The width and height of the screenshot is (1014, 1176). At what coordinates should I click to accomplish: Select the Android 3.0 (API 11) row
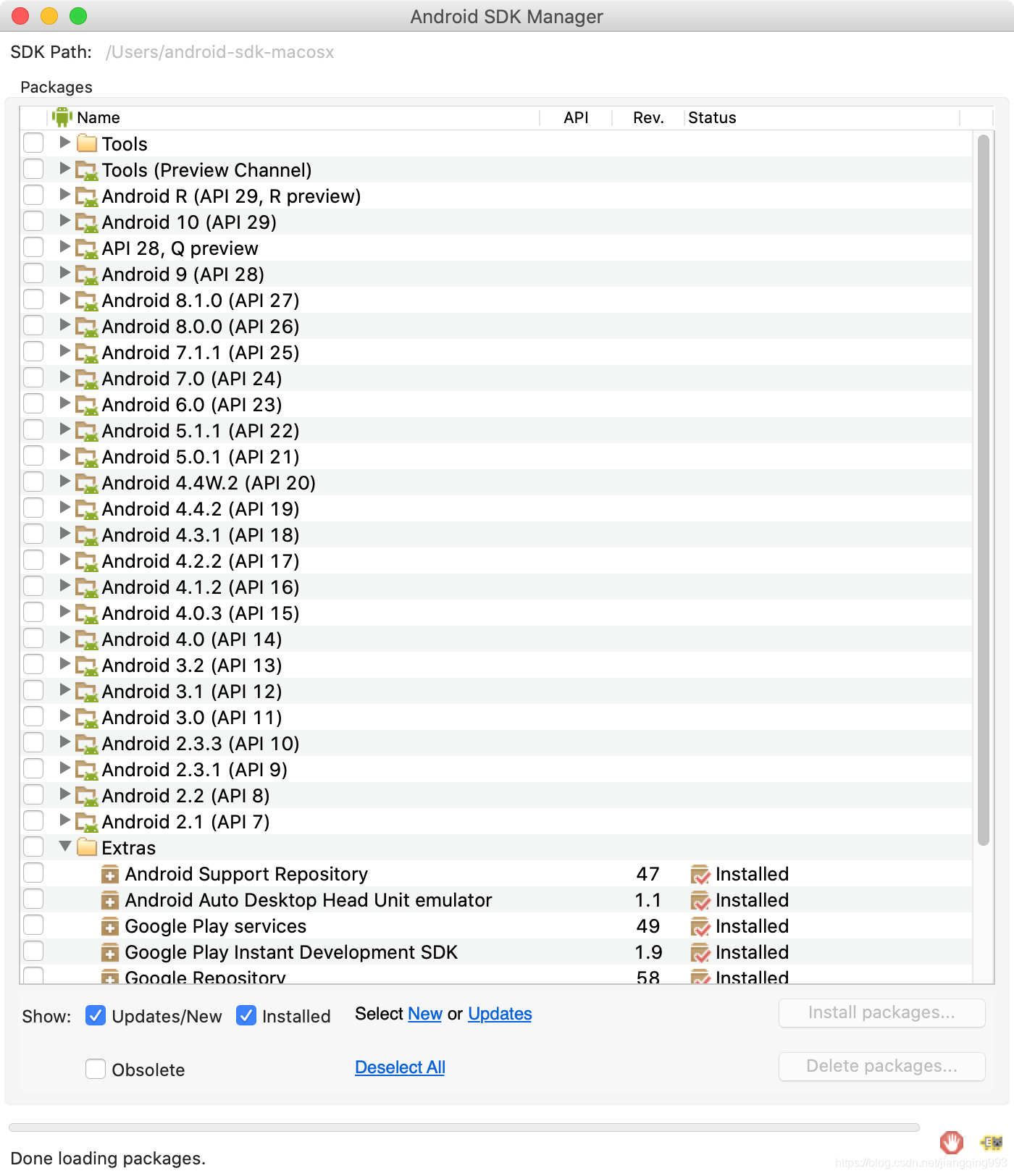(x=497, y=718)
